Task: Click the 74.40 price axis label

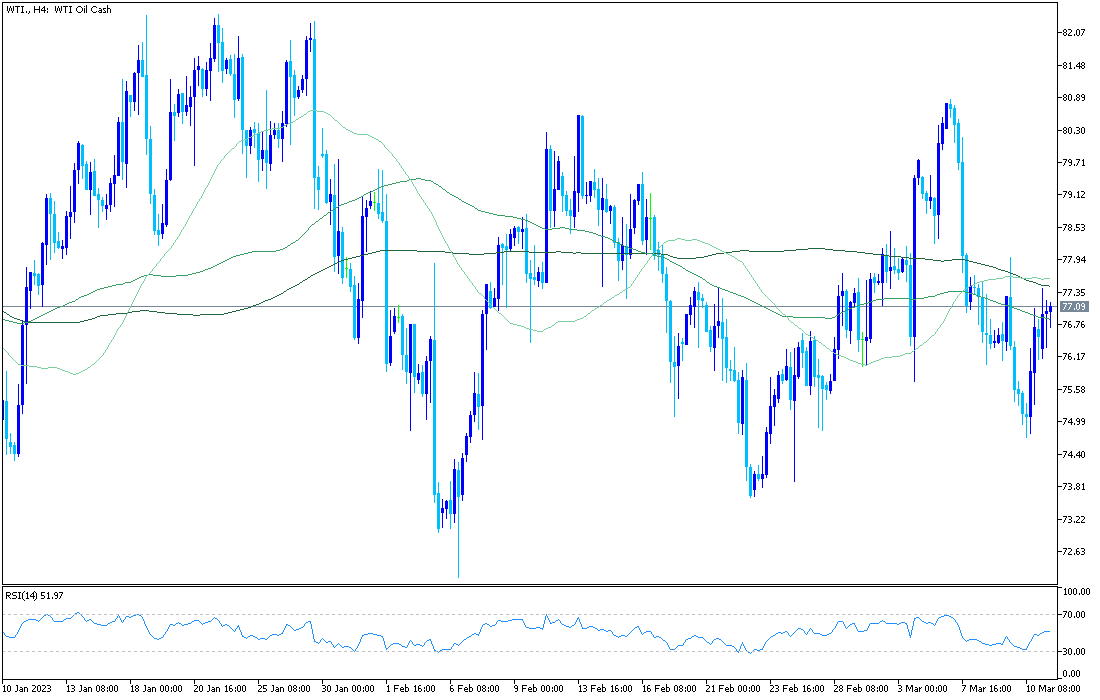Action: (x=1074, y=455)
